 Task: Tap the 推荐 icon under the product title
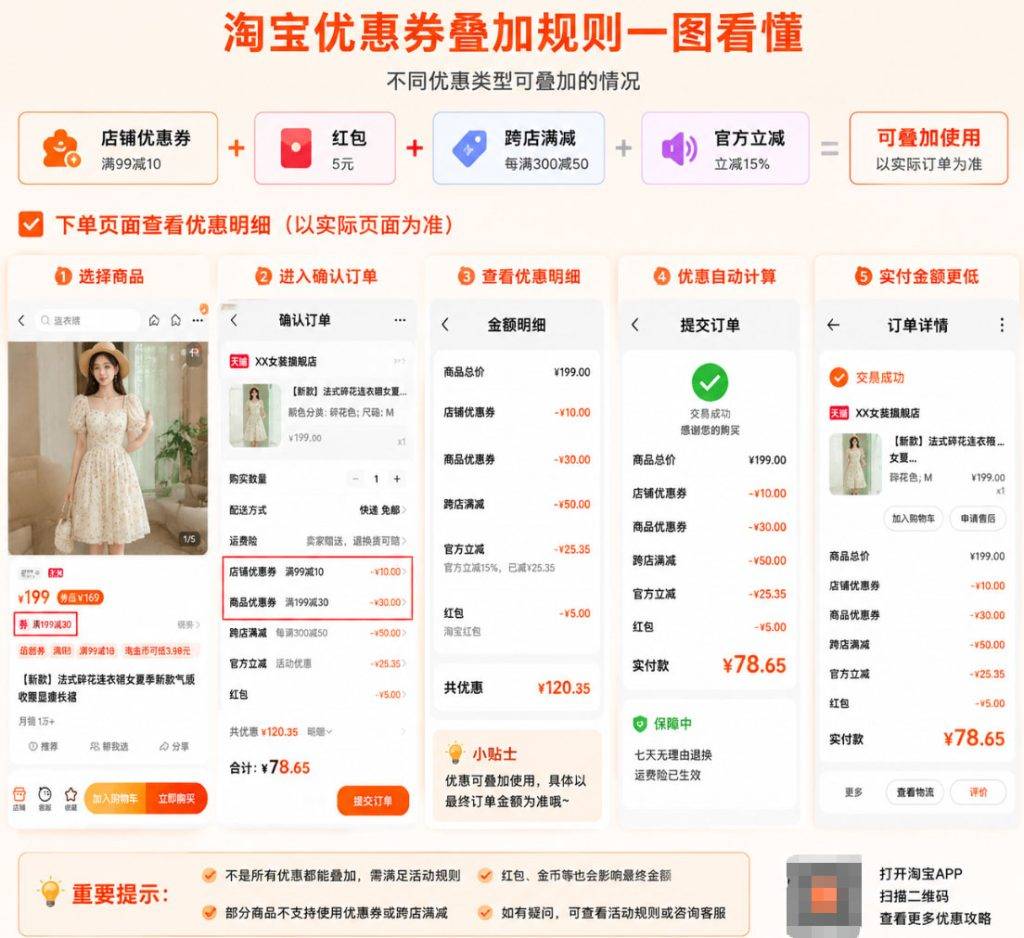[x=43, y=746]
